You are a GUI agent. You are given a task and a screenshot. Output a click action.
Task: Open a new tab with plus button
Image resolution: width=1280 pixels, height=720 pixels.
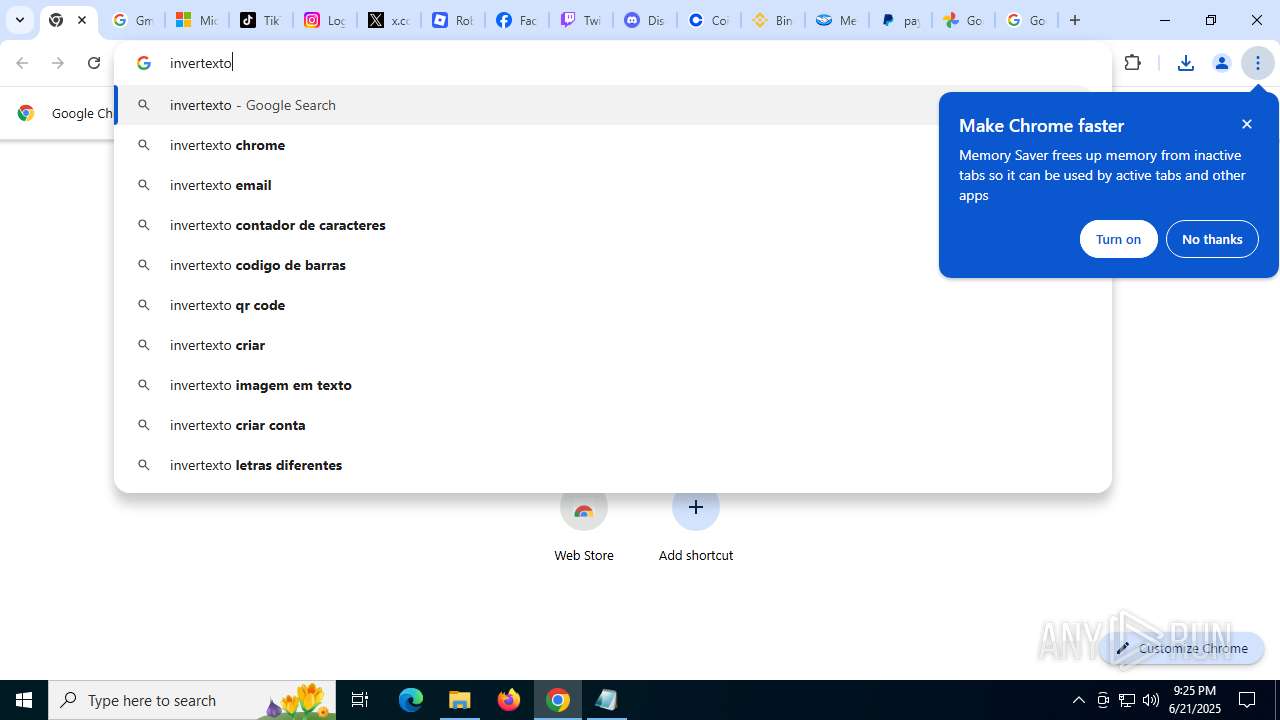pos(1075,20)
